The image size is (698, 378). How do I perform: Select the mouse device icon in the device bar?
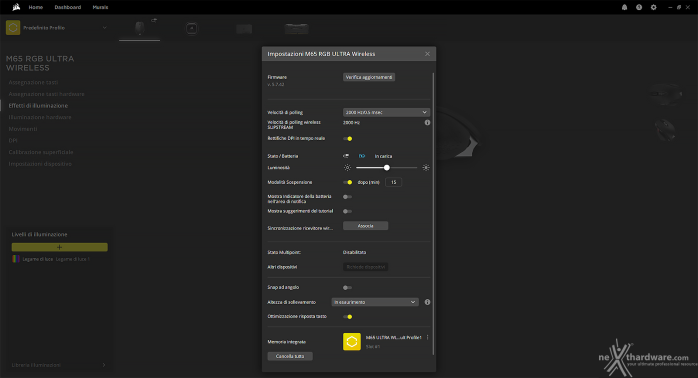(x=139, y=28)
